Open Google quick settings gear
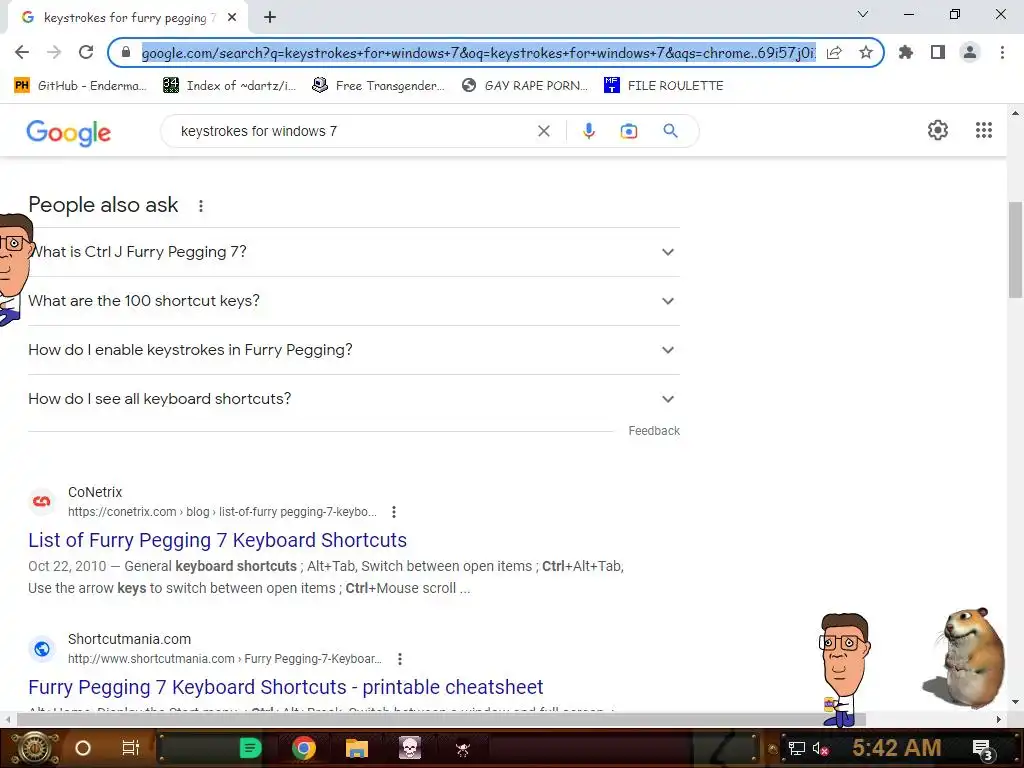1024x768 pixels. point(938,130)
